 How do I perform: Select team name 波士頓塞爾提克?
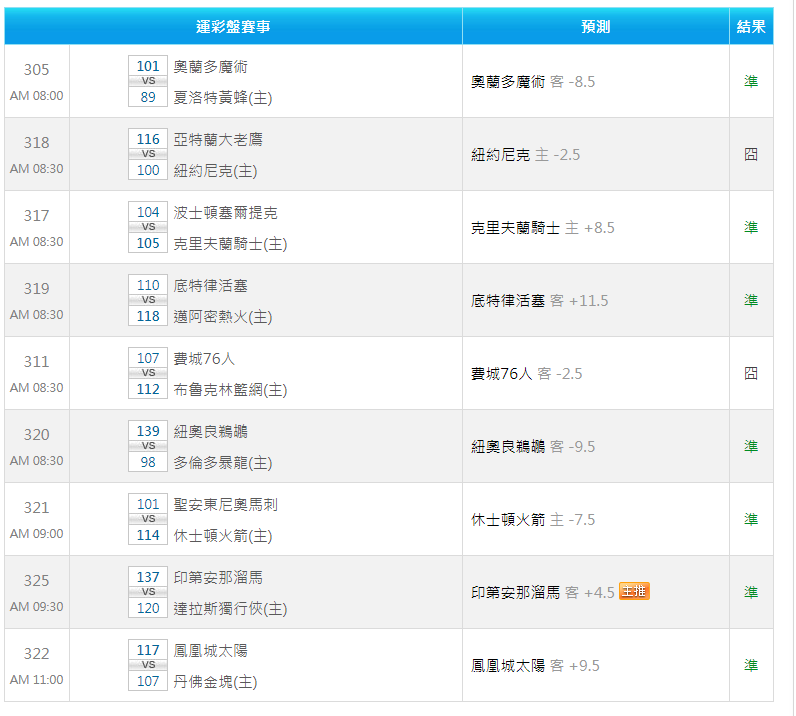click(225, 213)
